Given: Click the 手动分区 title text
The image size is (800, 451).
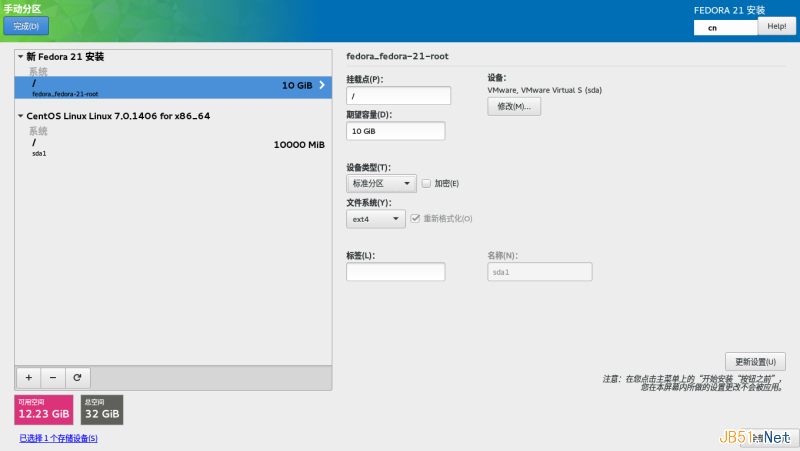Looking at the screenshot, I should [22, 9].
